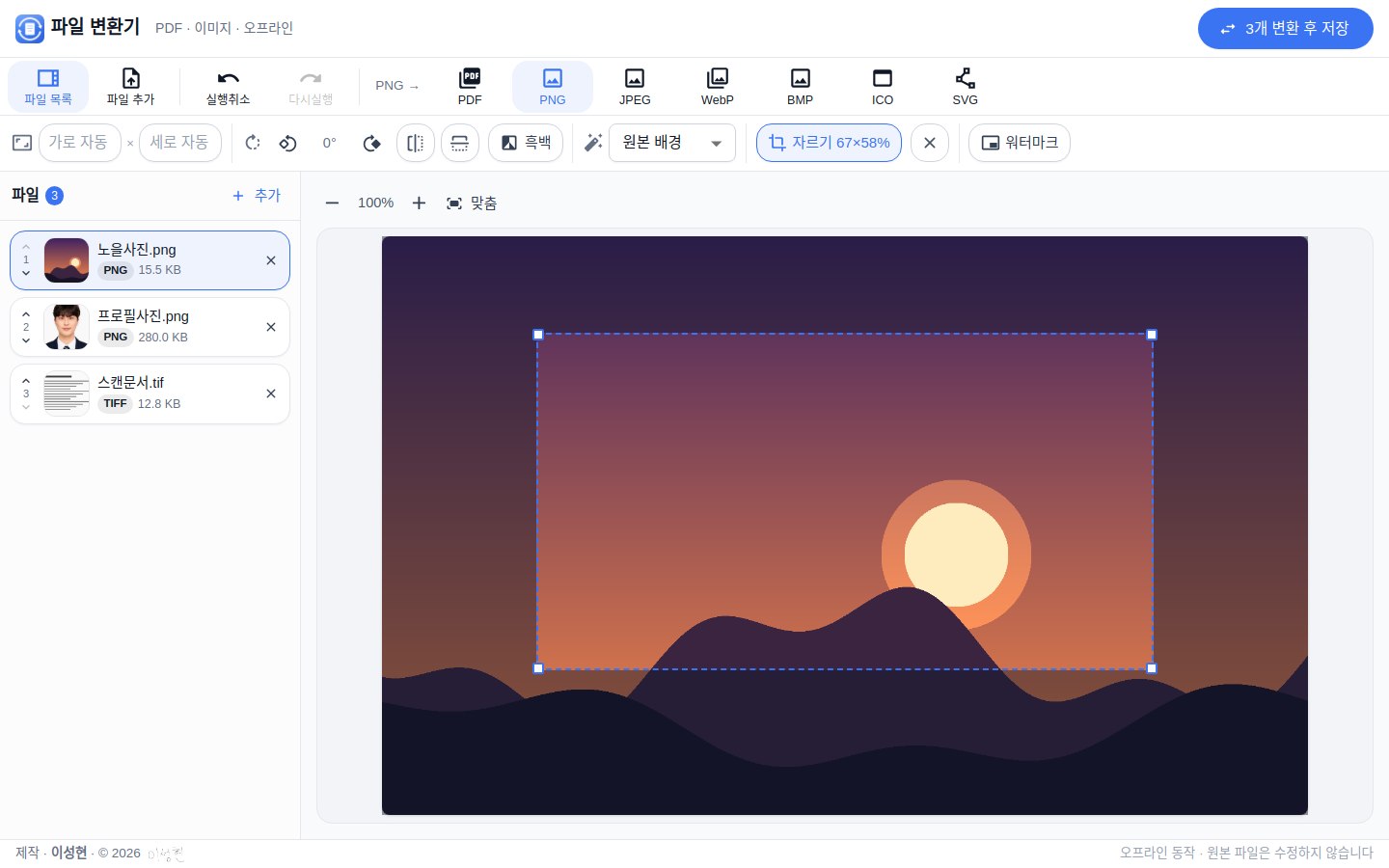Click the 이성현 author name in footer

pos(68,853)
